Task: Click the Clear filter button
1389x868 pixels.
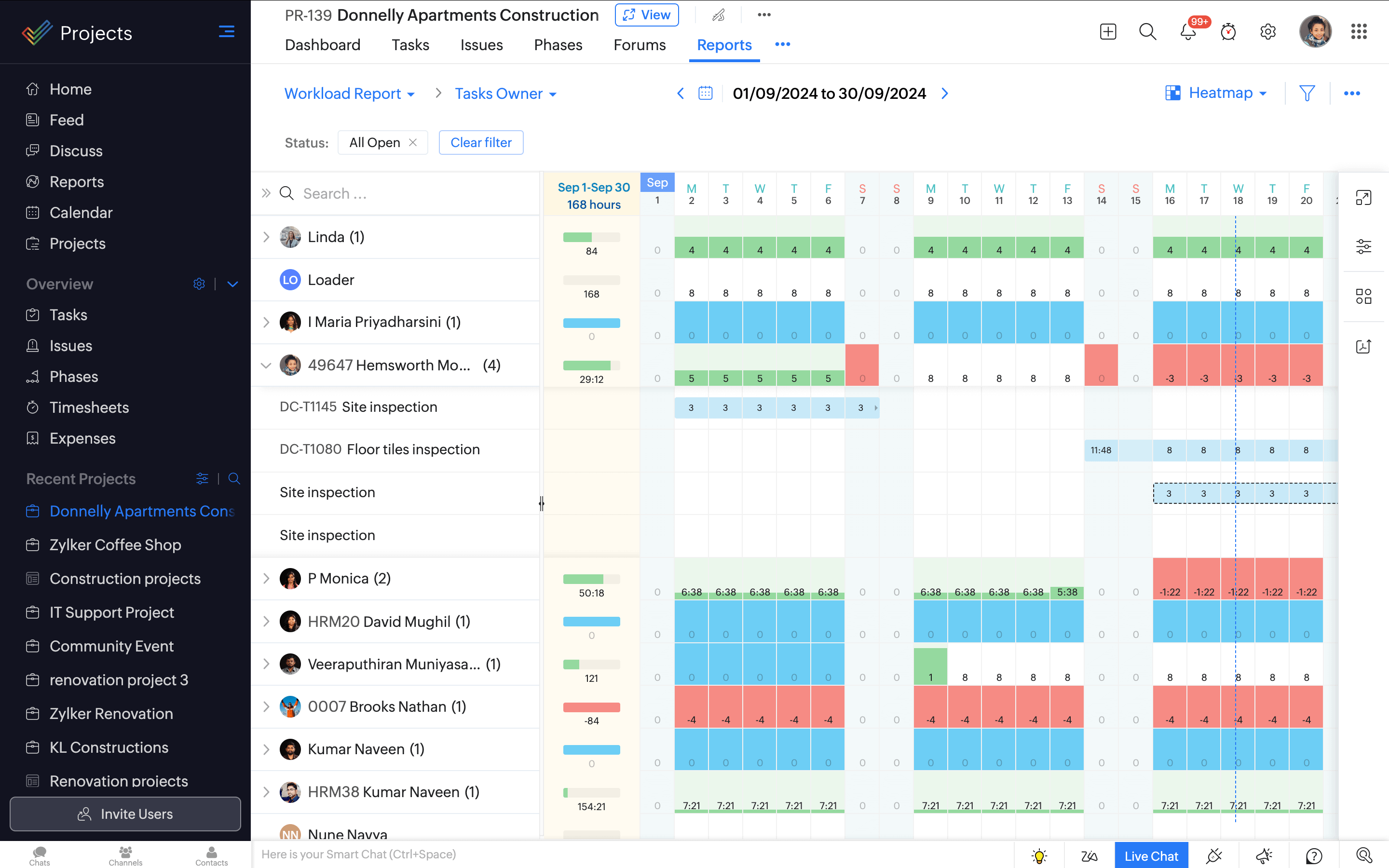Action: [482, 142]
